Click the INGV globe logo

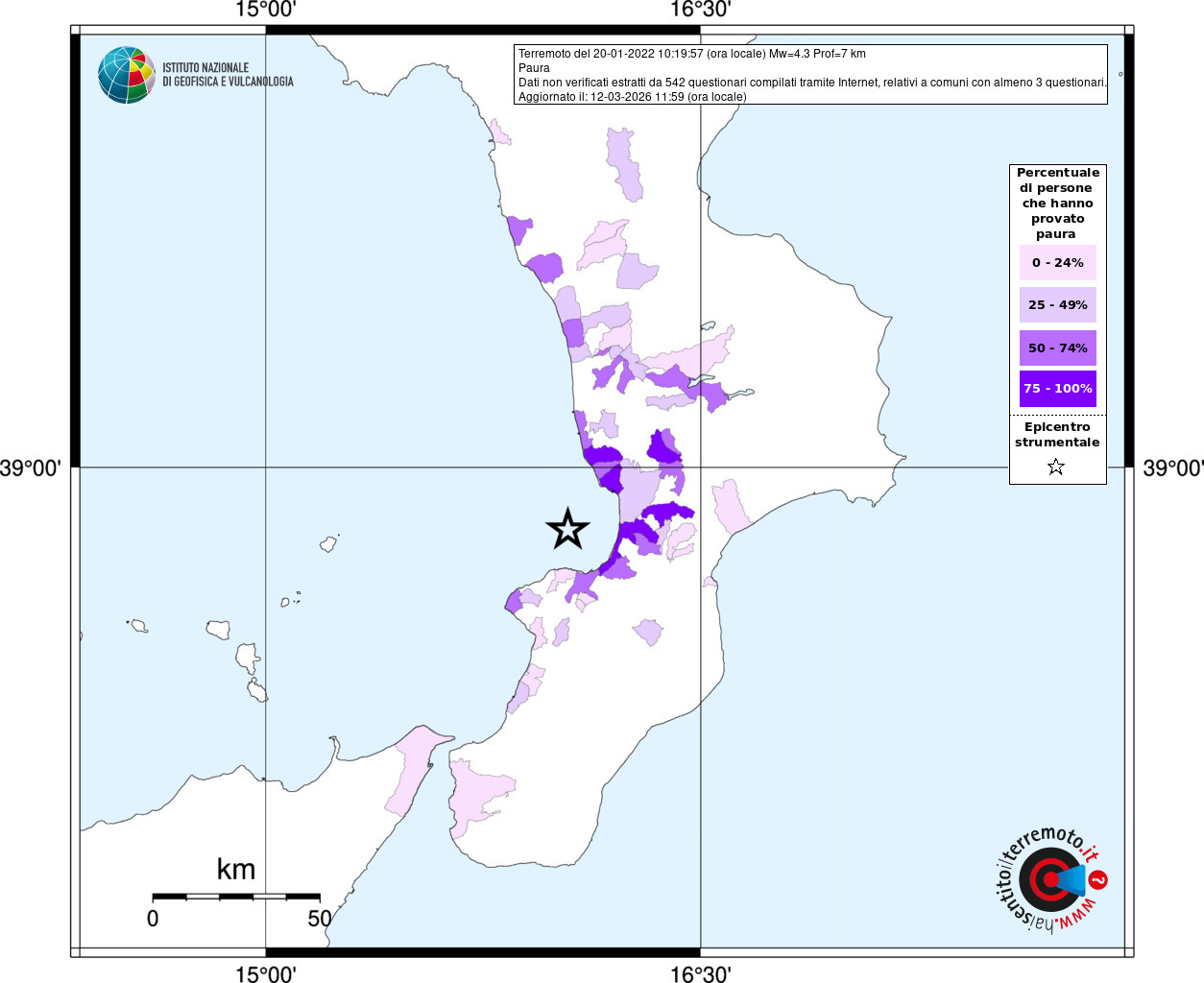[126, 75]
